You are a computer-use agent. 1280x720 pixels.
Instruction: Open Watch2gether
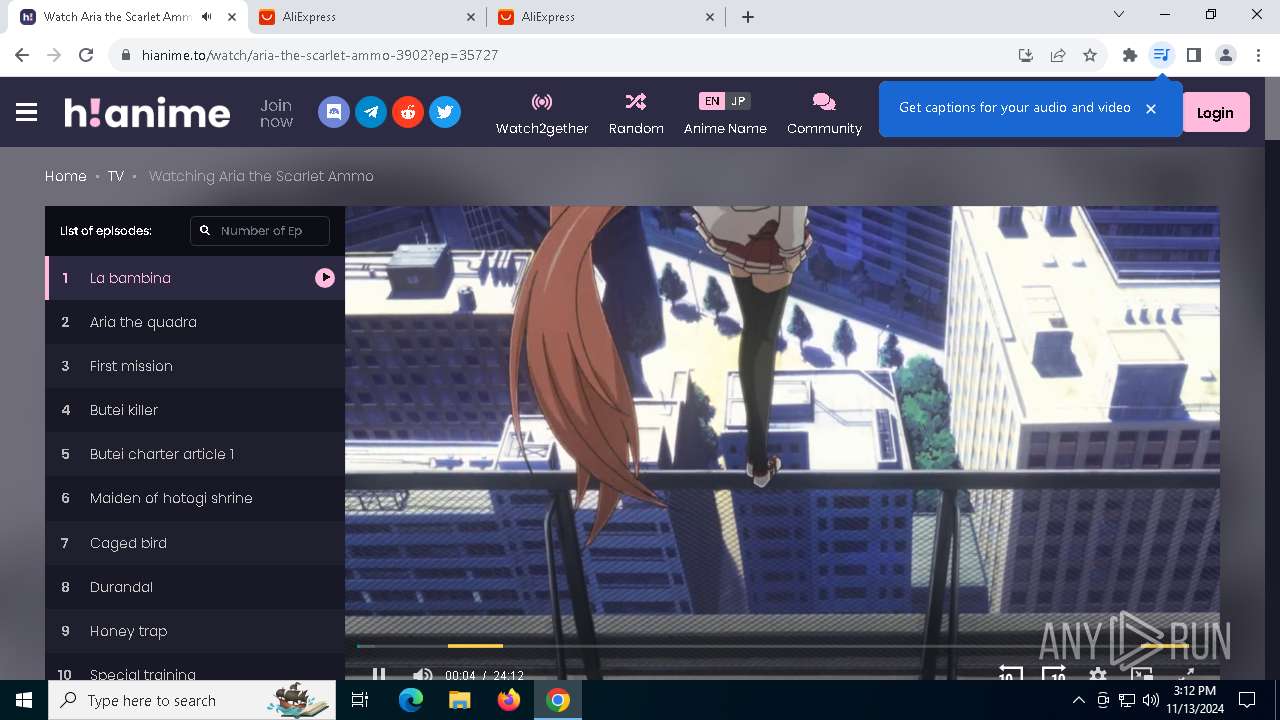coord(542,113)
